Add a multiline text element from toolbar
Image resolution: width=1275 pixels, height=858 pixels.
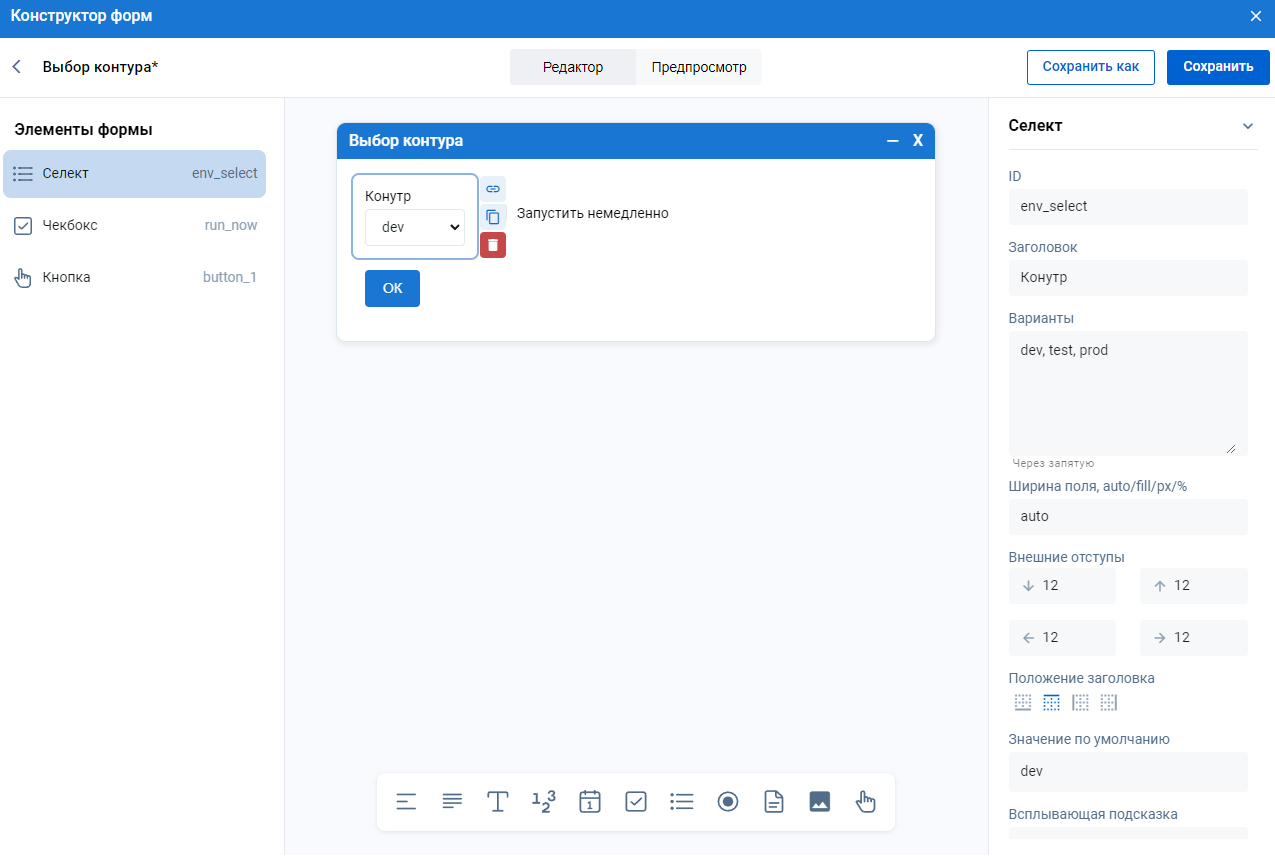(452, 802)
